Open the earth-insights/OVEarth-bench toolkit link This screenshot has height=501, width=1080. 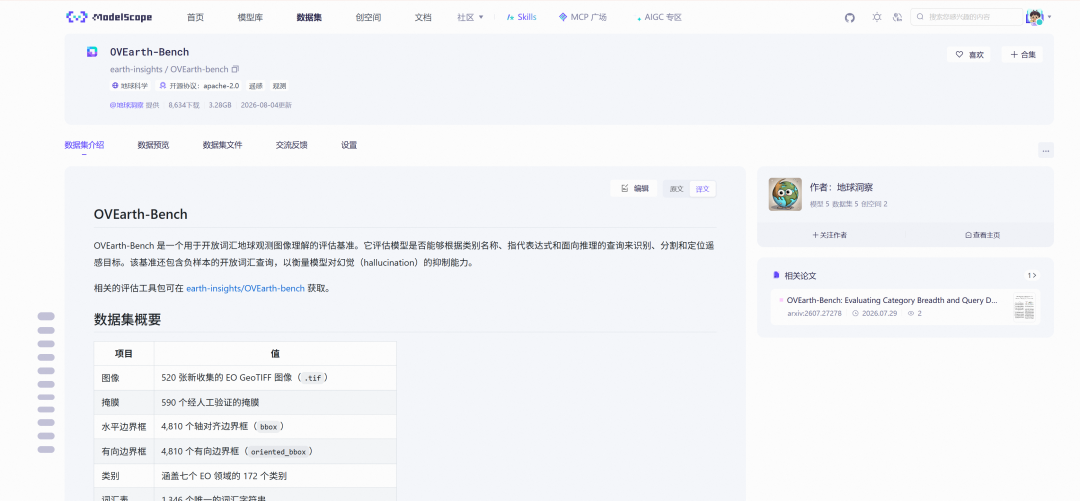coord(245,289)
